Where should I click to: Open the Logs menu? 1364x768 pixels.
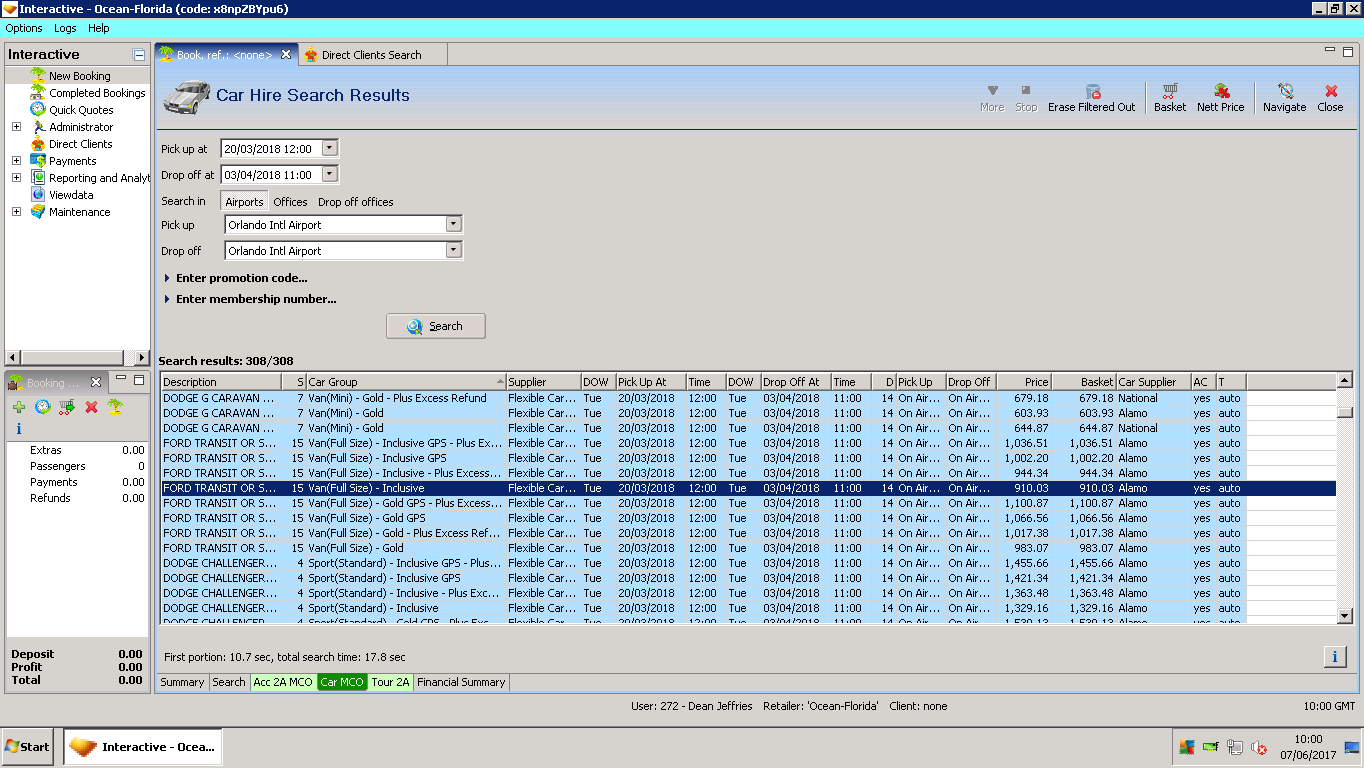click(65, 28)
